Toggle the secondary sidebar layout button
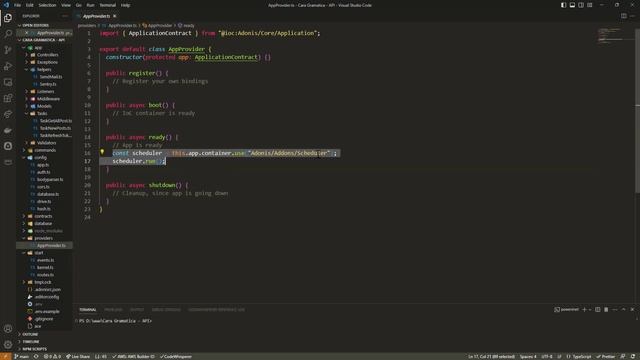Image resolution: width=640 pixels, height=360 pixels. click(x=581, y=5)
